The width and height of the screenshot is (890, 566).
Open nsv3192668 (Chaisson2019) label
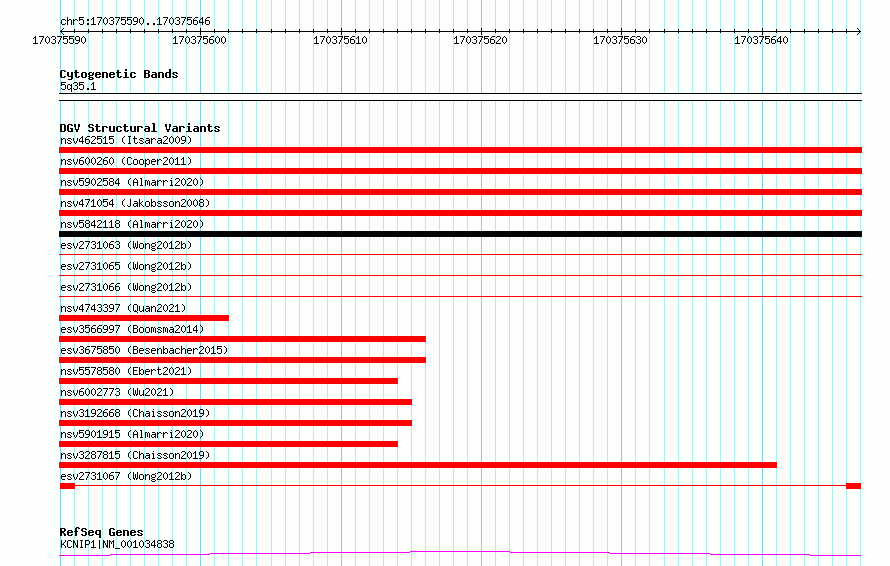(135, 413)
